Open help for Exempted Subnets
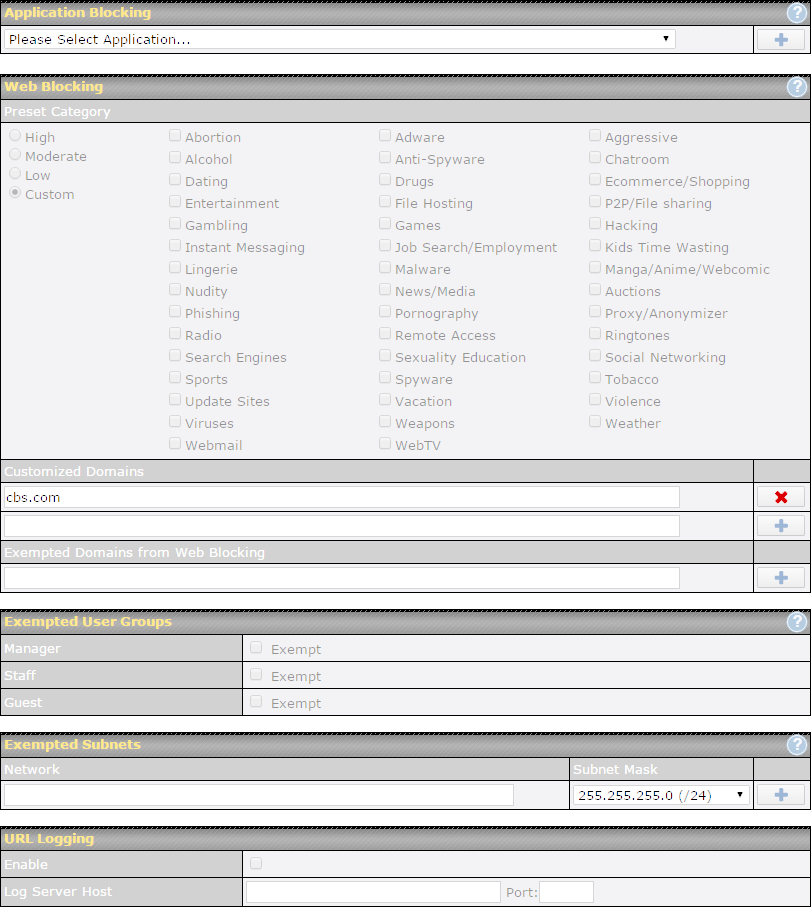The image size is (811, 907). [x=797, y=744]
